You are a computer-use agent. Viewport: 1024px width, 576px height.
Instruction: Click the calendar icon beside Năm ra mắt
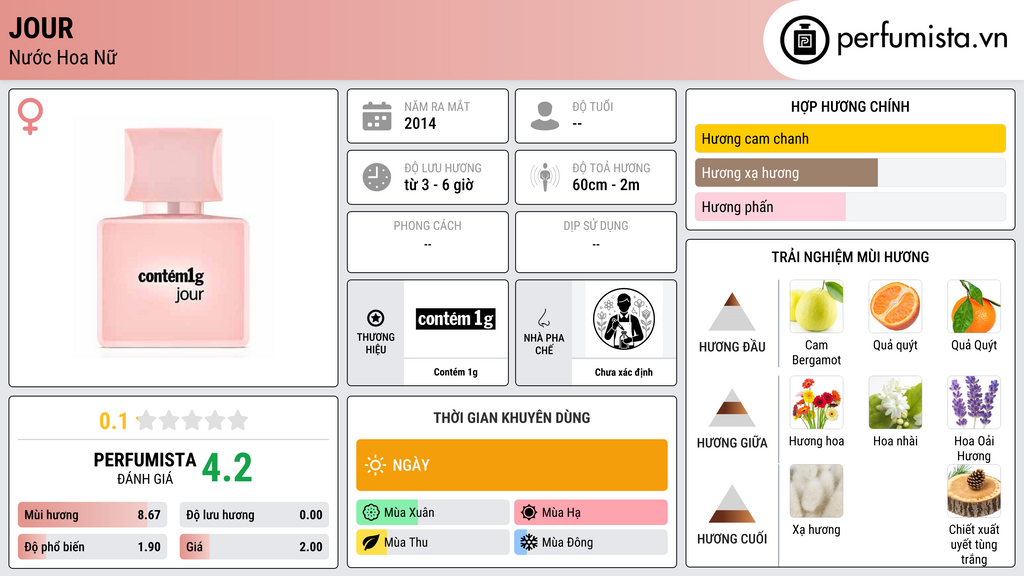(377, 116)
